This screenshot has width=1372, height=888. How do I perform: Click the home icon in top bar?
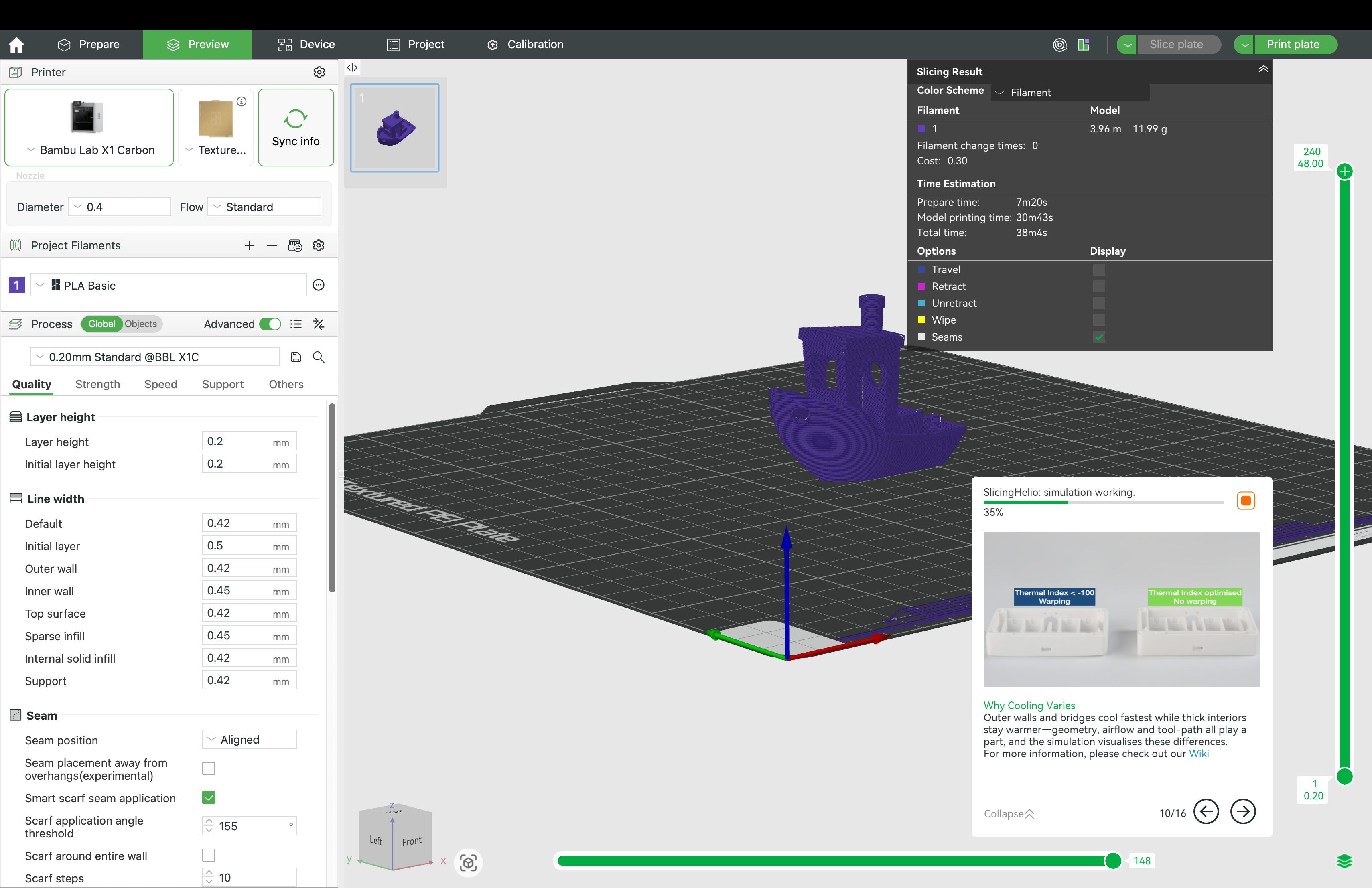[17, 45]
